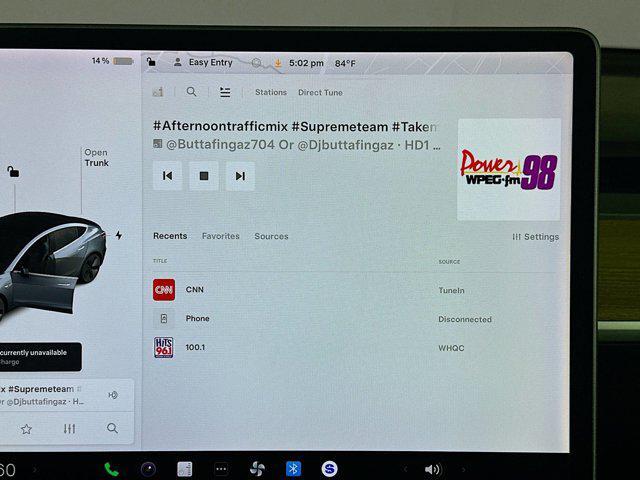
Task: Stop the radio playback
Action: tap(203, 176)
